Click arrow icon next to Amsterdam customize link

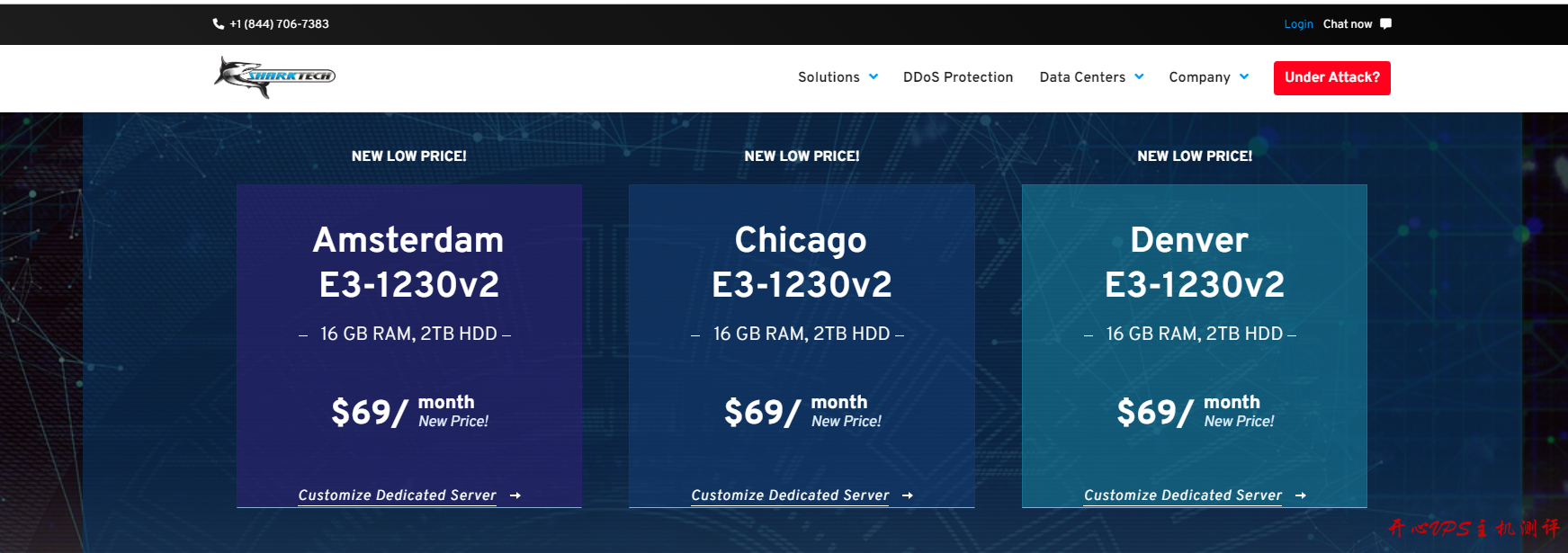515,495
